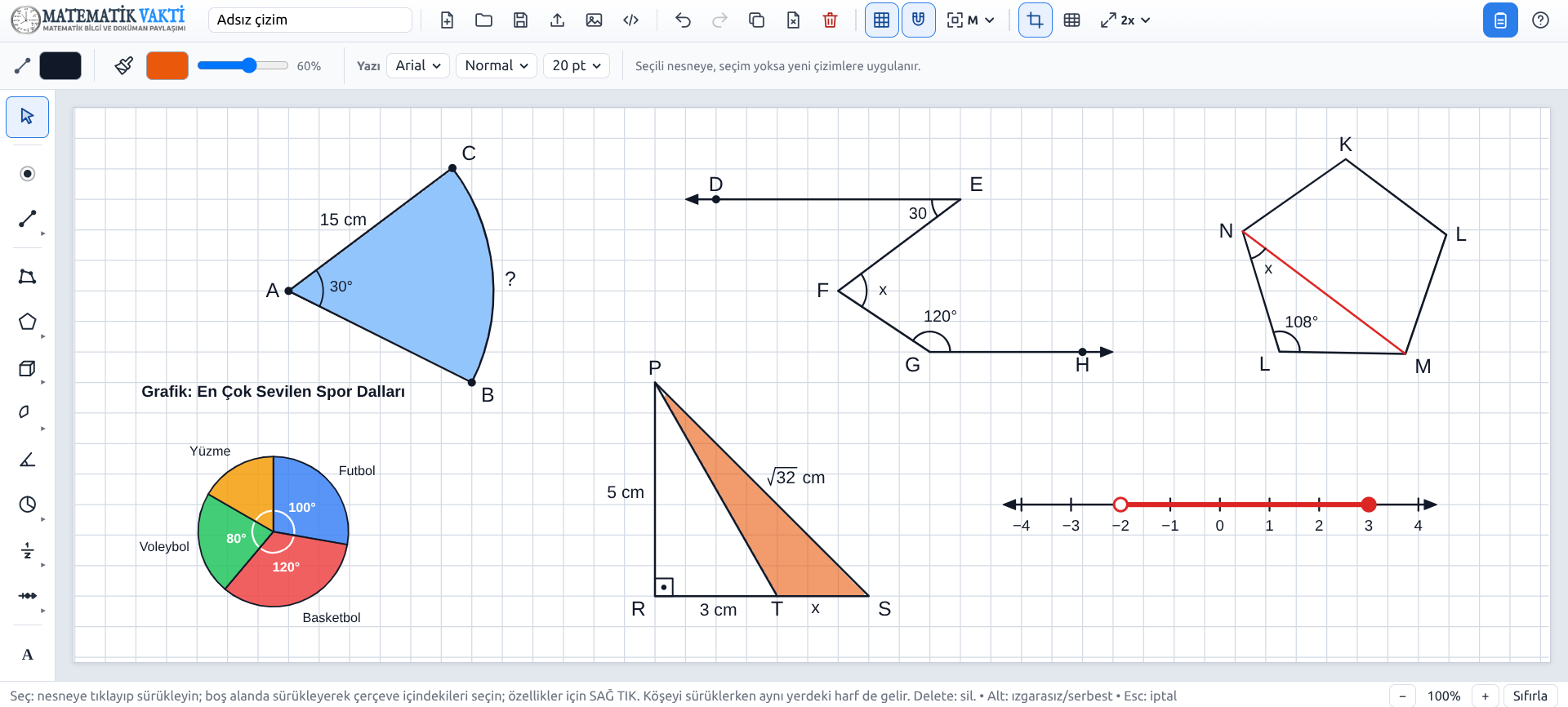Adjust the 60% opacity slider
Image resolution: width=1568 pixels, height=707 pixels.
243,66
